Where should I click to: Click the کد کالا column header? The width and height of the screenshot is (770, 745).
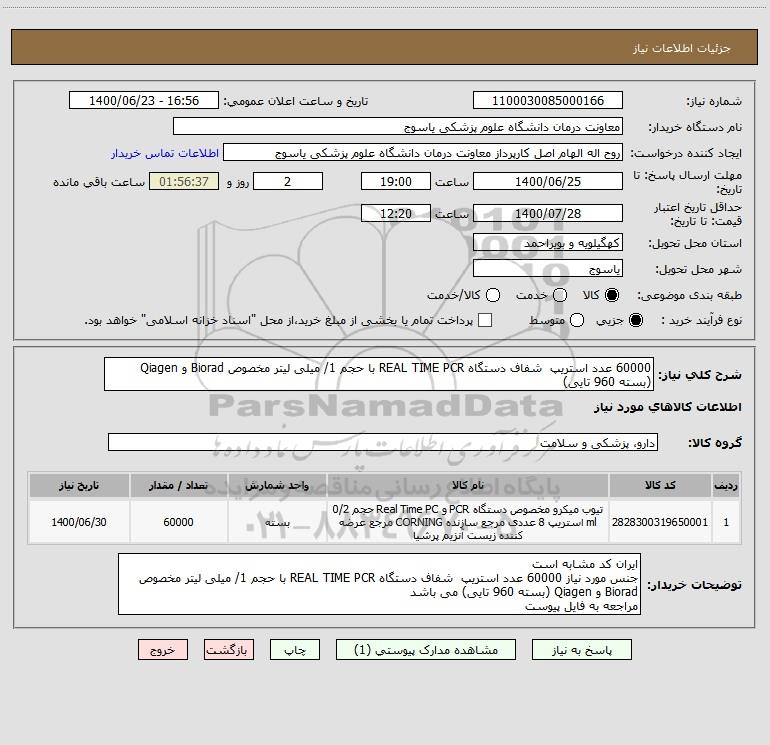(660, 486)
